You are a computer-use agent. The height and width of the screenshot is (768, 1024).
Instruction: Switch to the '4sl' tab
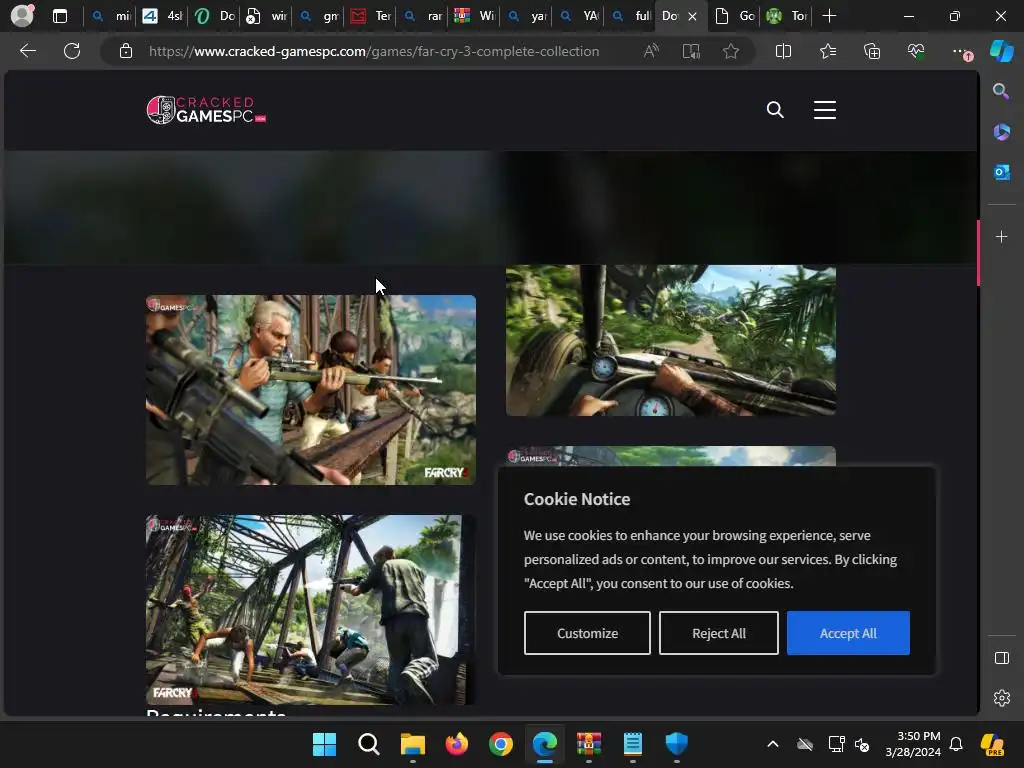pos(162,16)
